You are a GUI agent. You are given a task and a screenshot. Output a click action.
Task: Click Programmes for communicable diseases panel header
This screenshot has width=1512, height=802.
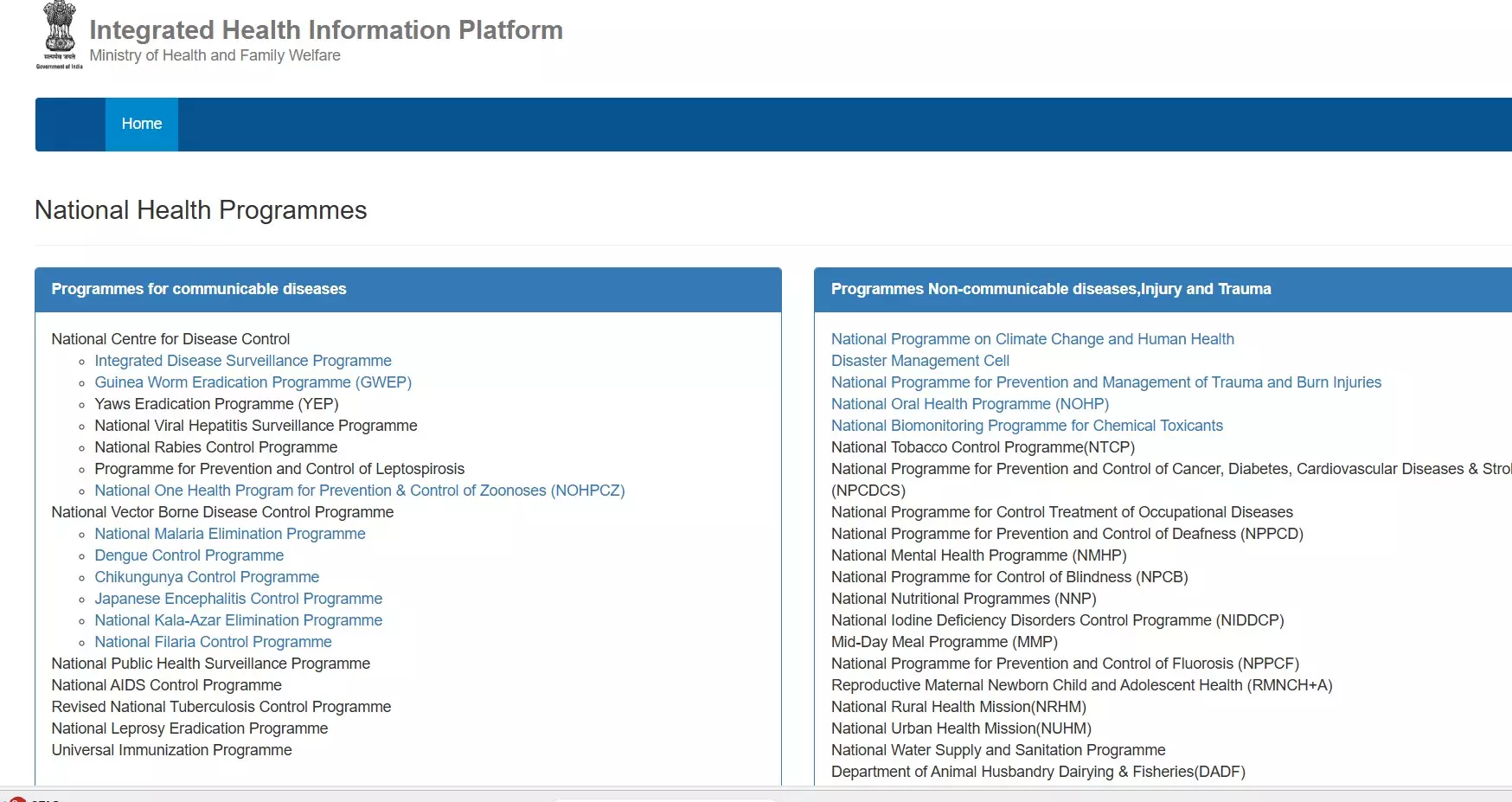click(x=199, y=289)
